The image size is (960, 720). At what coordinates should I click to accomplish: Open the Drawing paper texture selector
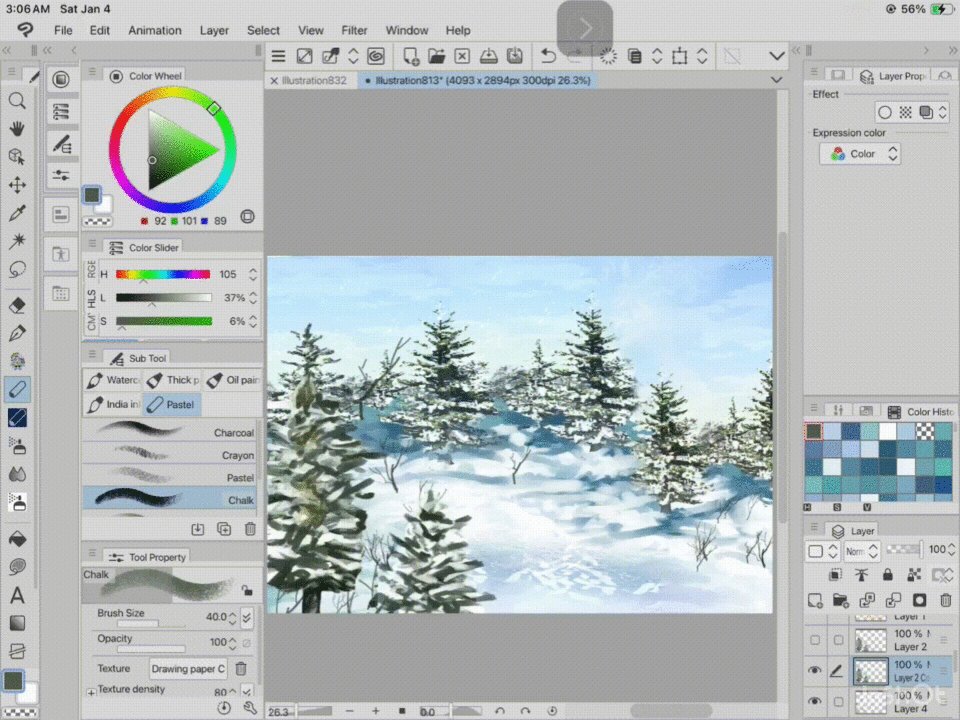tap(188, 669)
